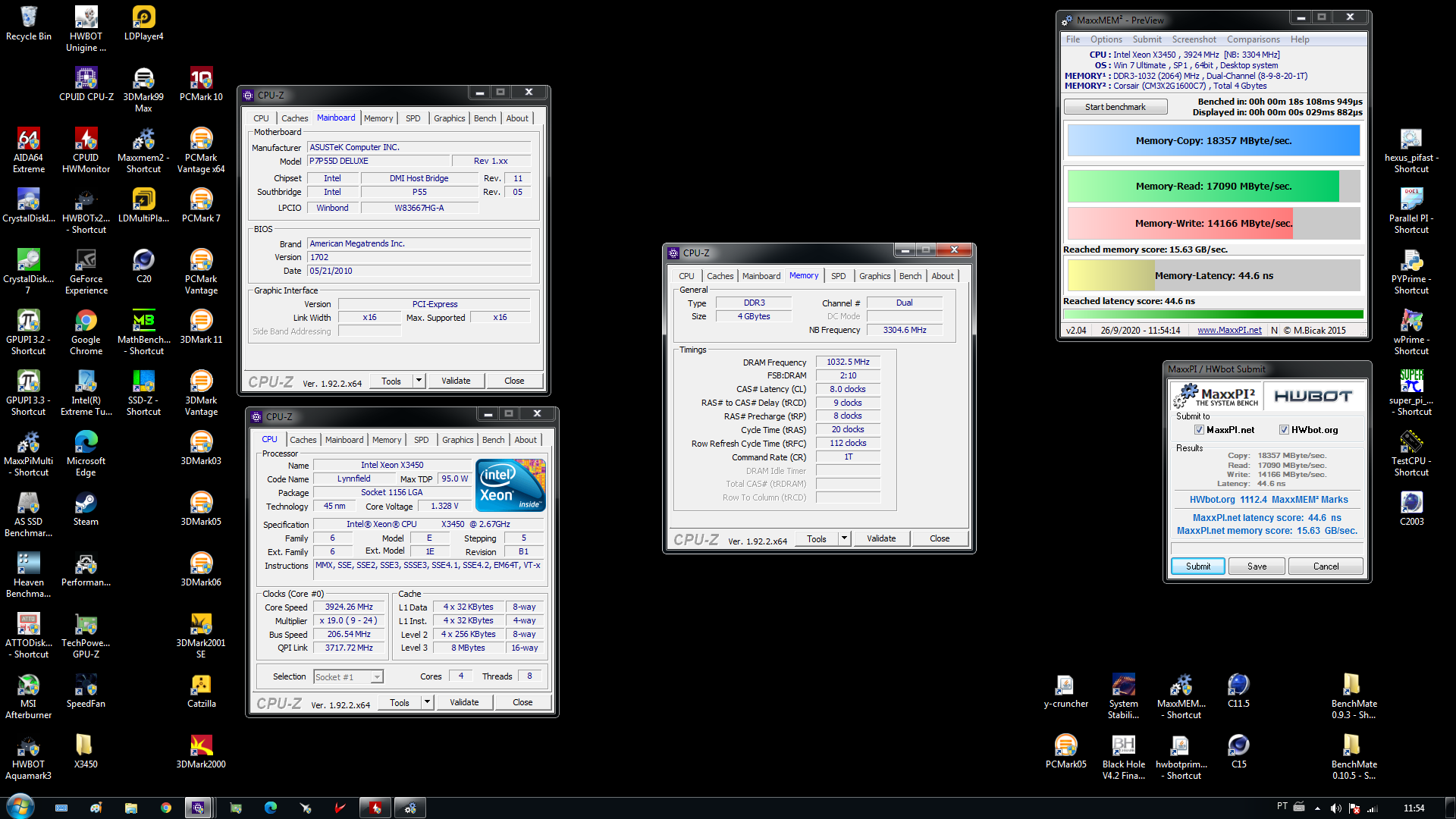
Task: Open AIDA64 Extreme desktop icon
Action: (28, 150)
